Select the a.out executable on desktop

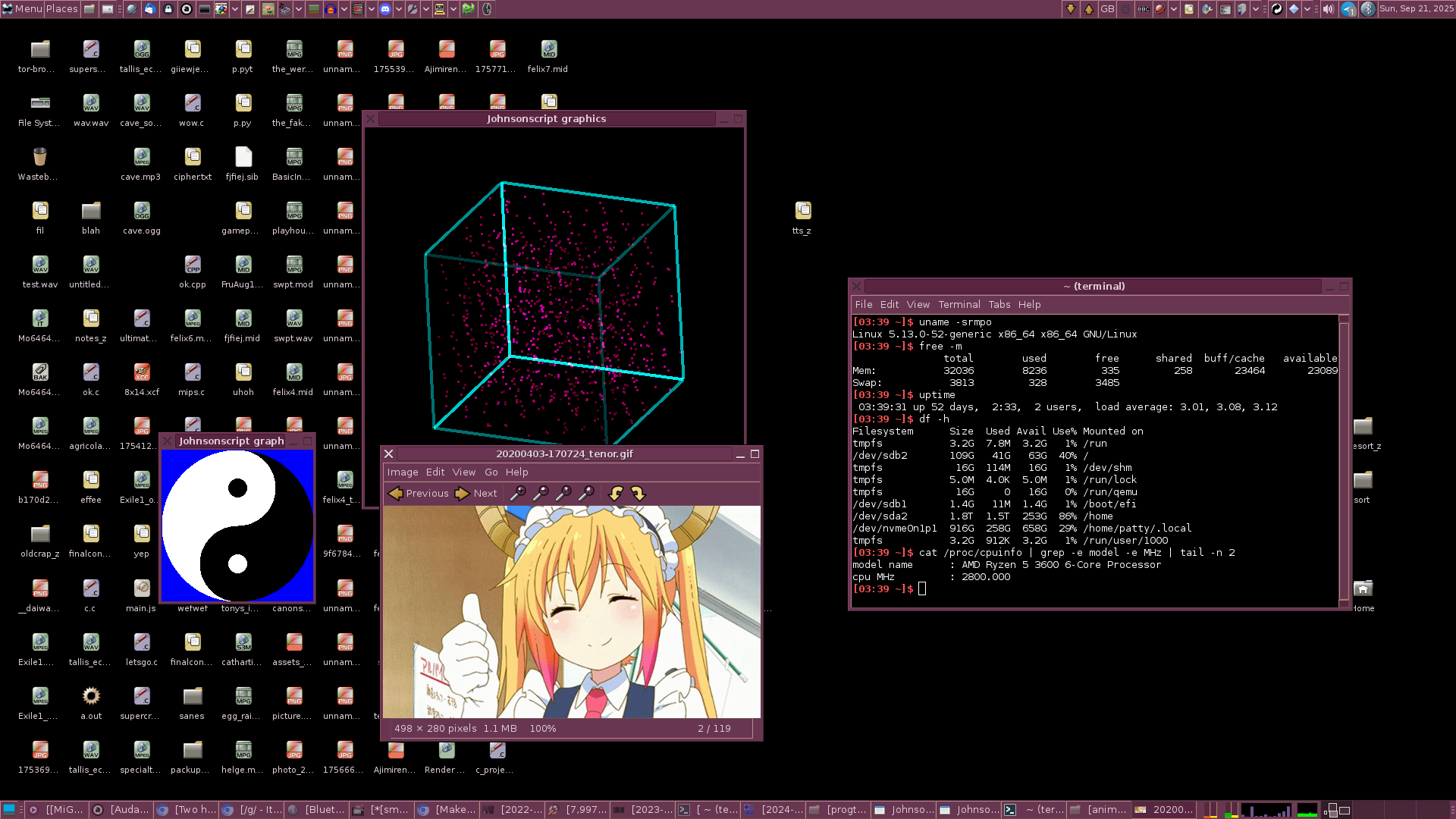click(91, 704)
